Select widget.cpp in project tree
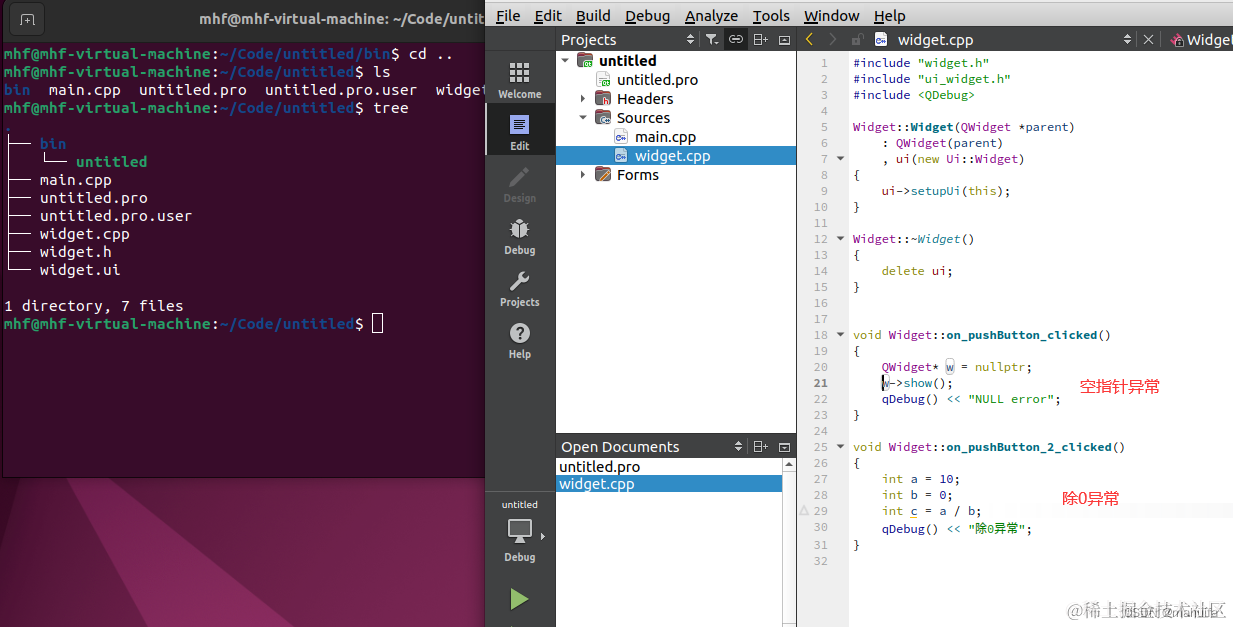1233x627 pixels. 676,155
